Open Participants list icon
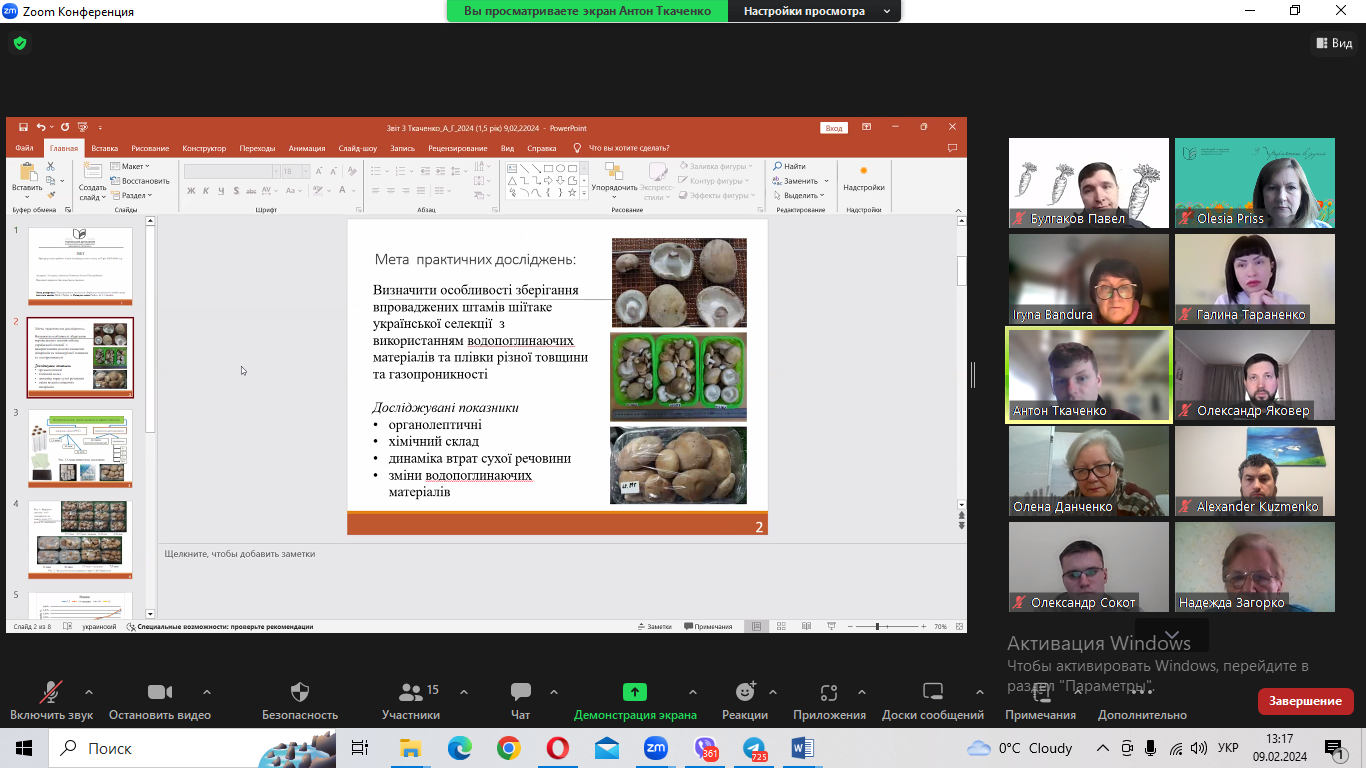Screen dimensions: 1366x768 411,693
